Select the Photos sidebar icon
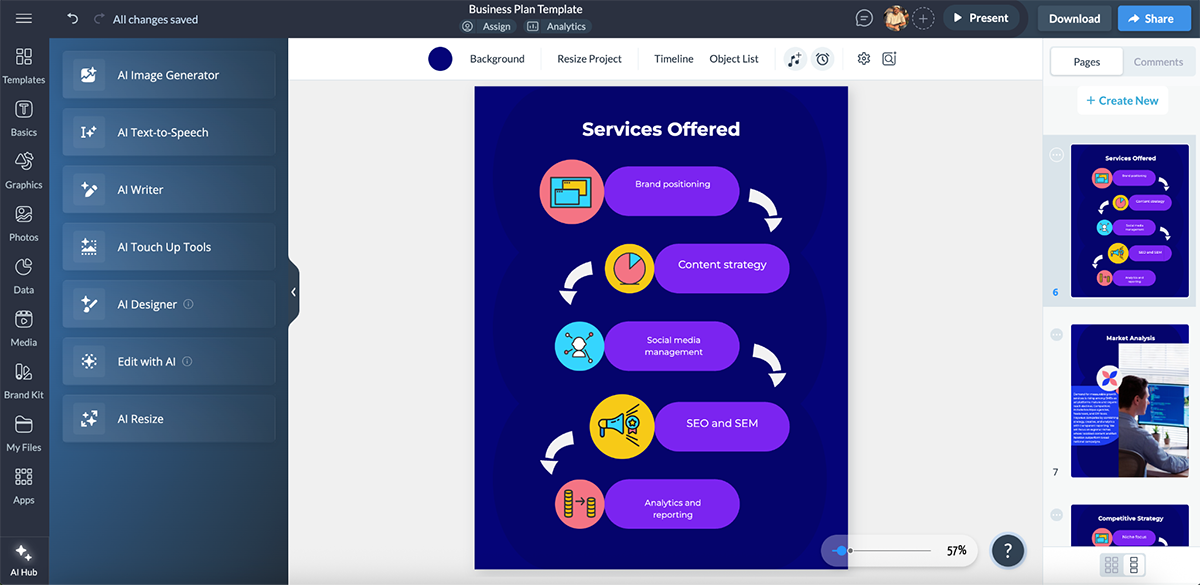 click(24, 221)
